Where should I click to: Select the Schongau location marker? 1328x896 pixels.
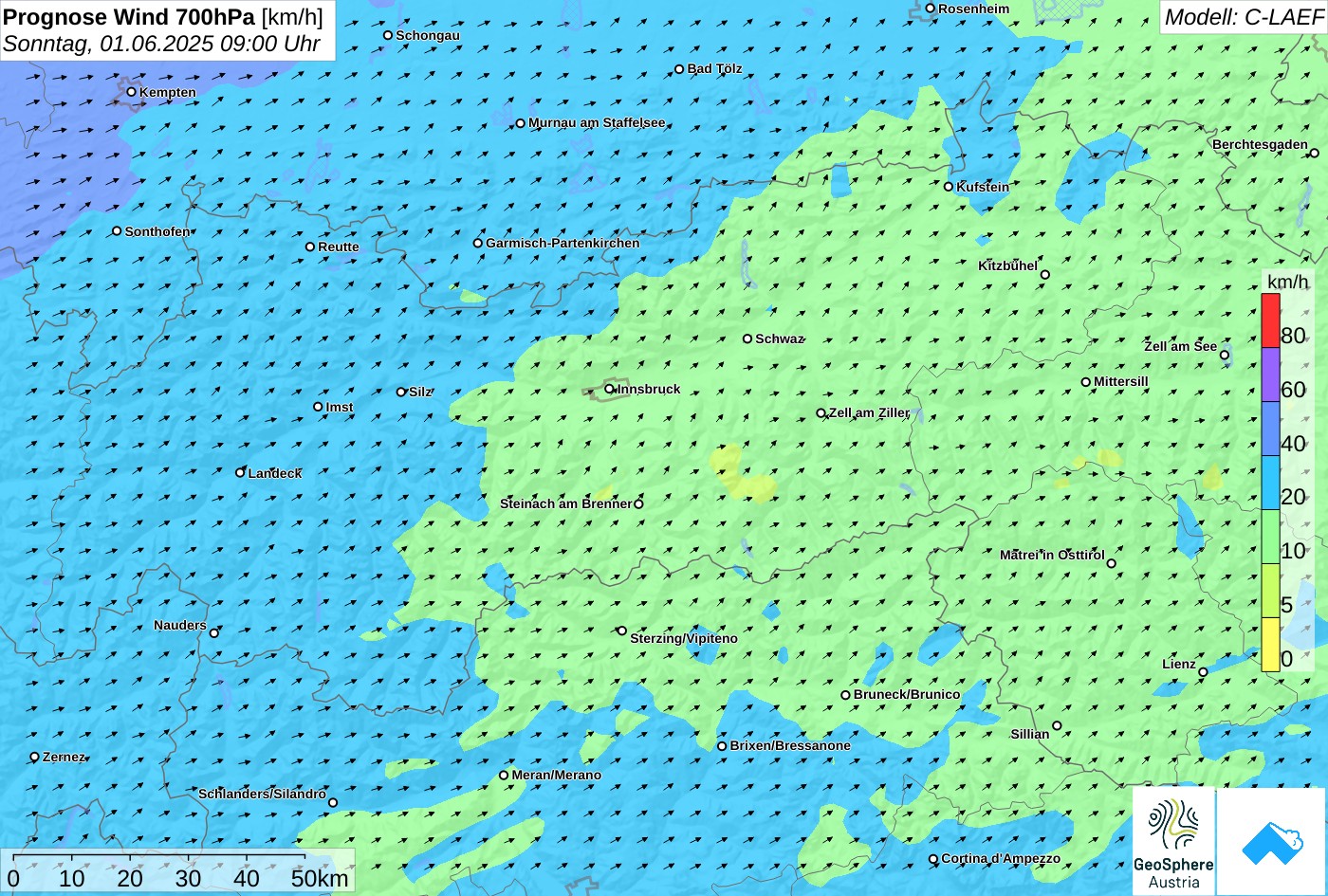click(388, 35)
